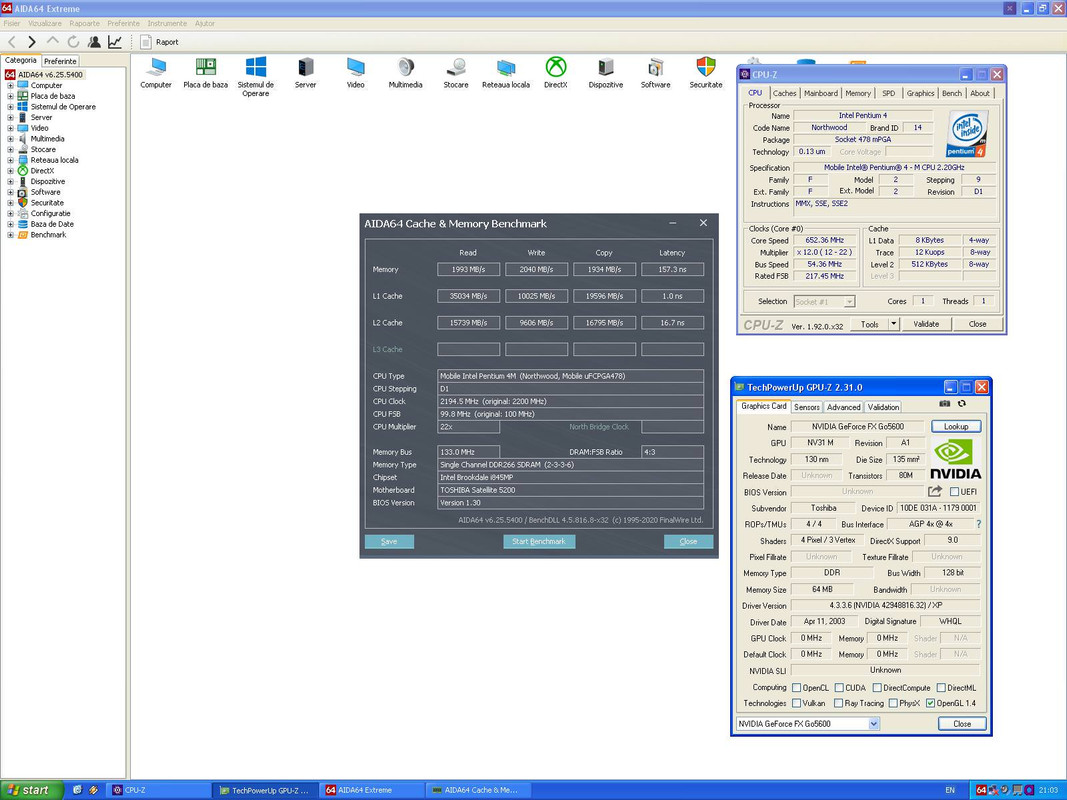Screen dimensions: 1067x800
Task: Click the AGP bus interface question mark
Action: (x=979, y=524)
